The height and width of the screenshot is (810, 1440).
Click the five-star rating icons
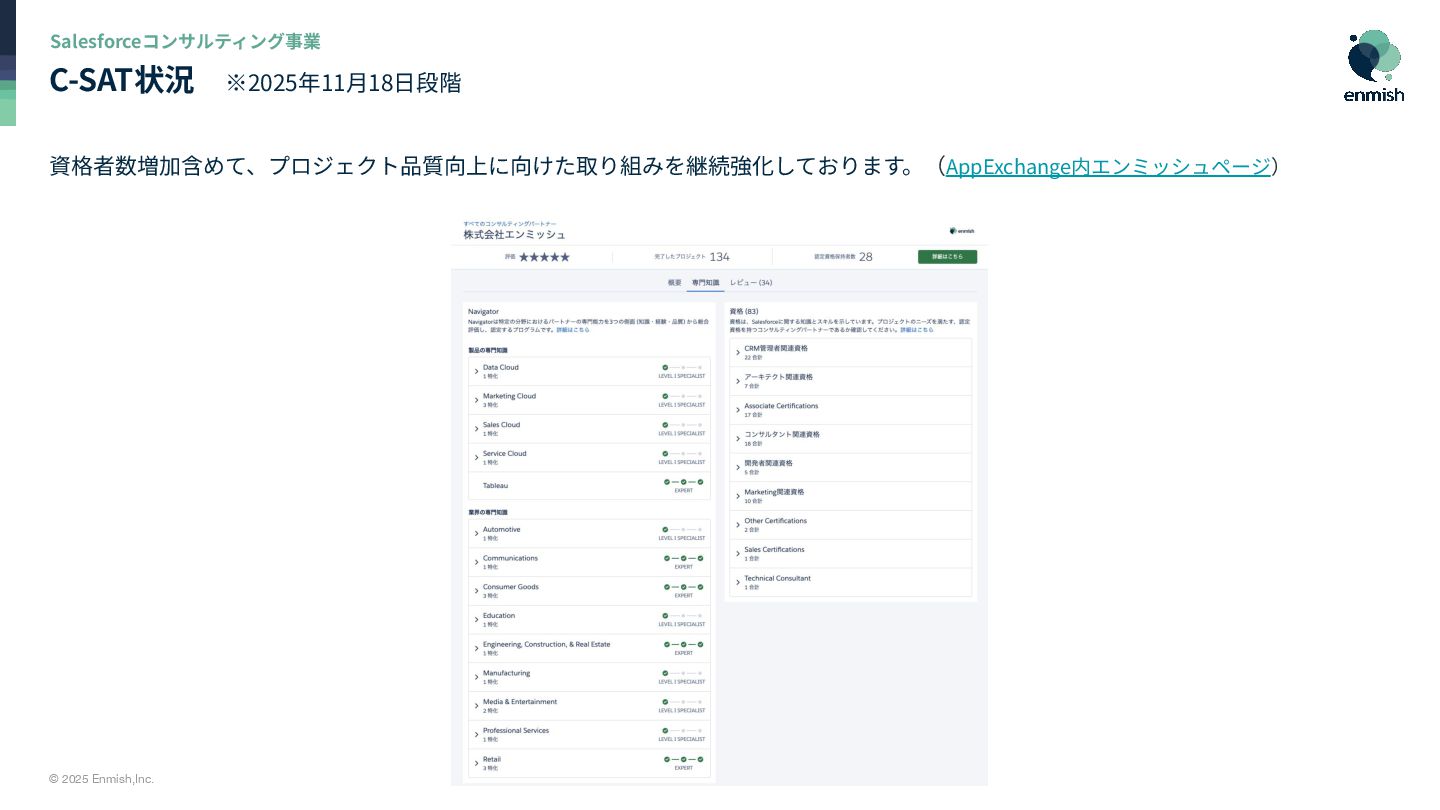pyautogui.click(x=544, y=257)
